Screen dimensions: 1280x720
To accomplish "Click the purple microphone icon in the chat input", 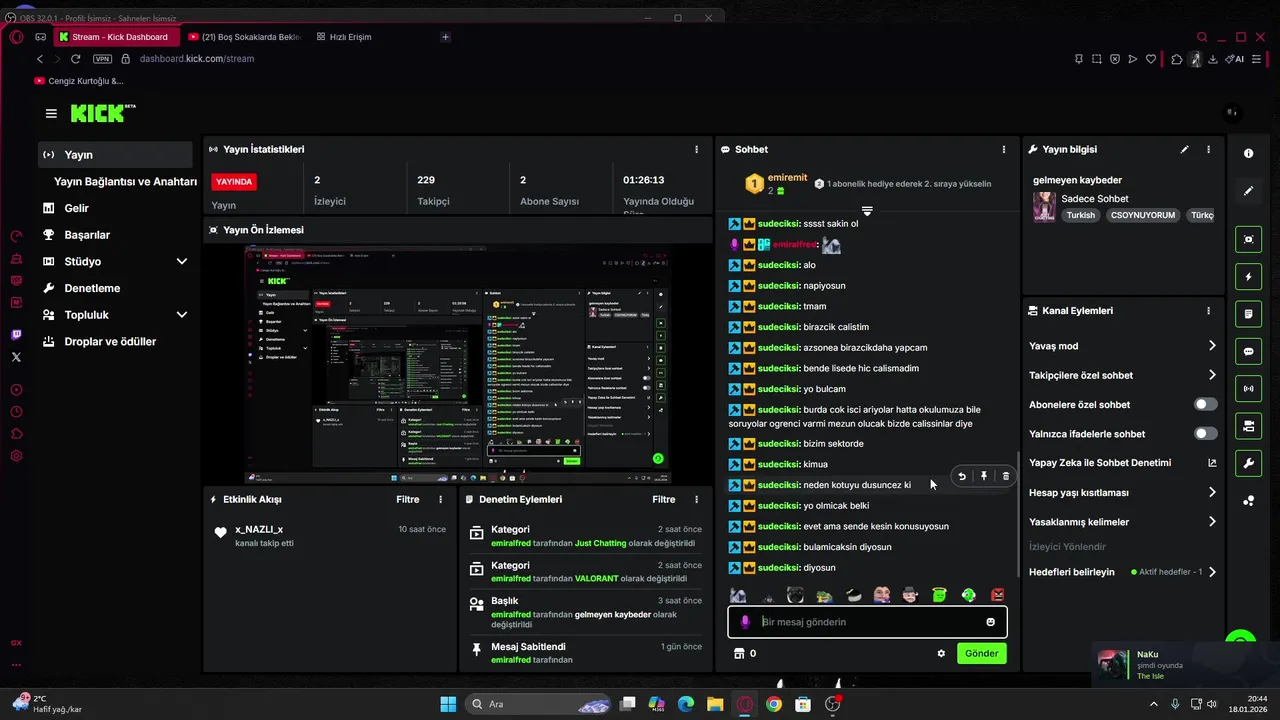I will tap(744, 622).
